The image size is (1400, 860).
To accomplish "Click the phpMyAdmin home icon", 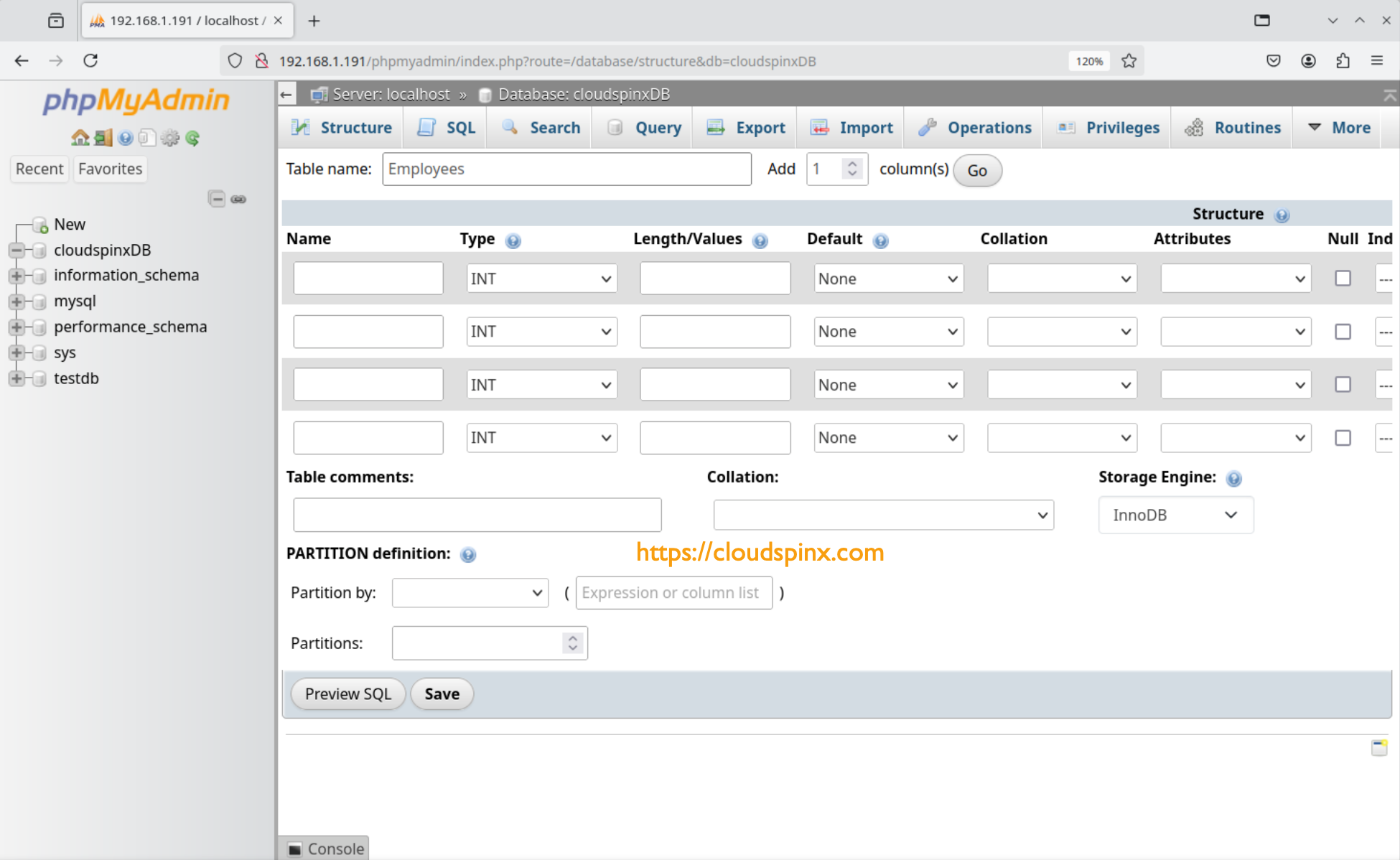I will point(80,137).
